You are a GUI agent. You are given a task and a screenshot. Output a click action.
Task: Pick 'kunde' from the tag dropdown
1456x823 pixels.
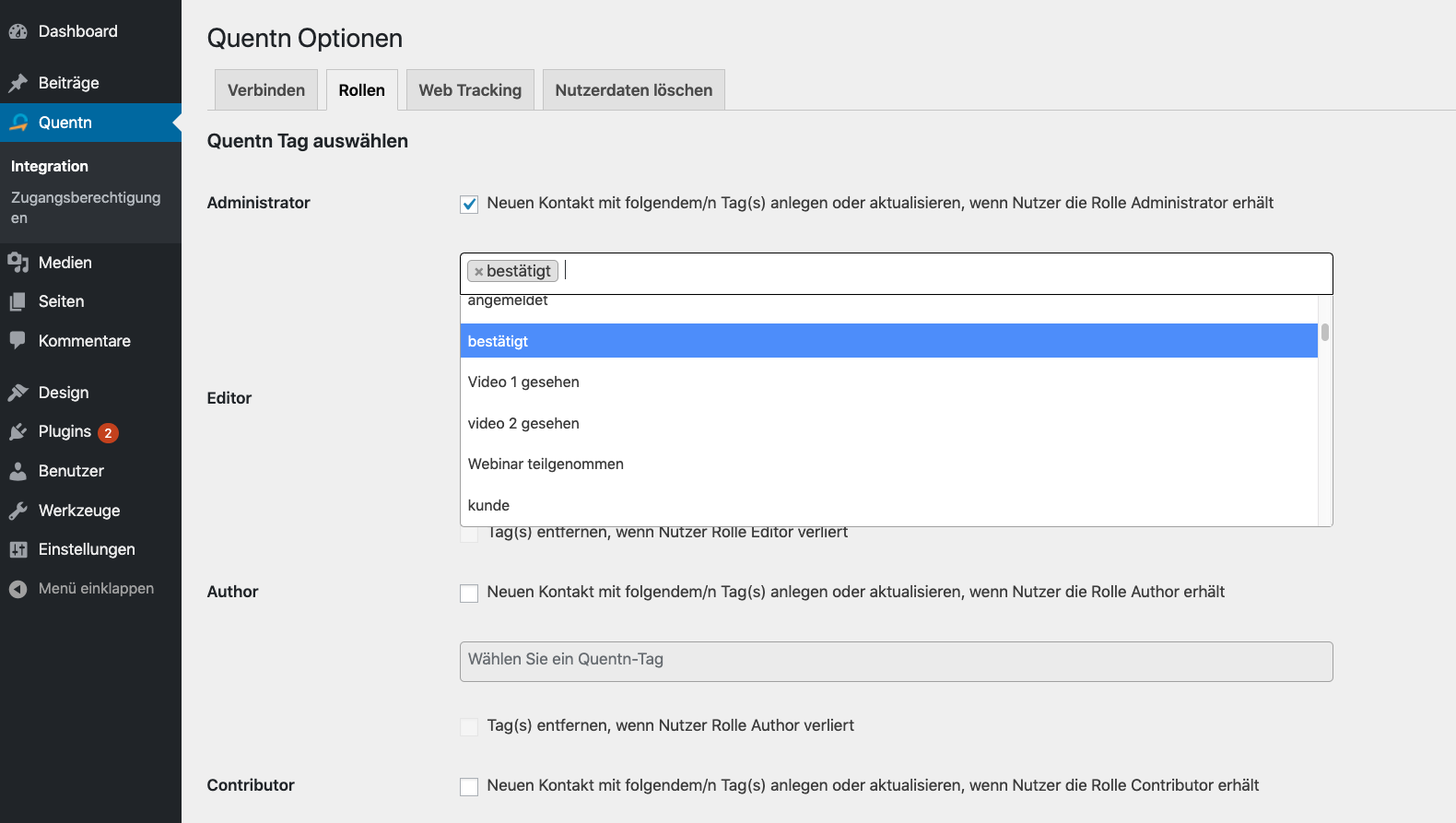(488, 505)
